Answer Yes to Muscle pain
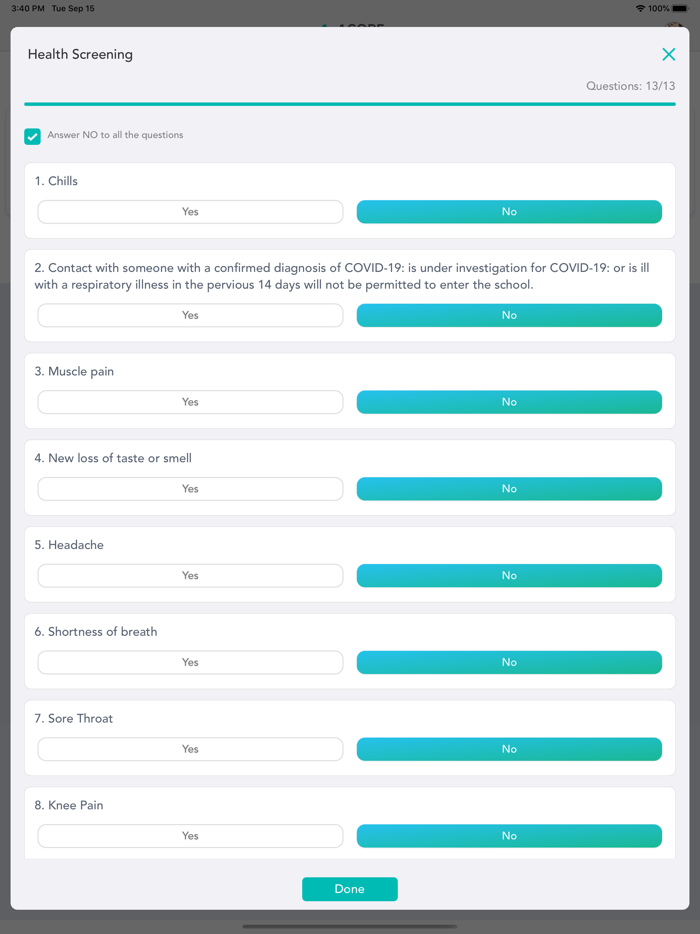The image size is (700, 934). pos(190,401)
